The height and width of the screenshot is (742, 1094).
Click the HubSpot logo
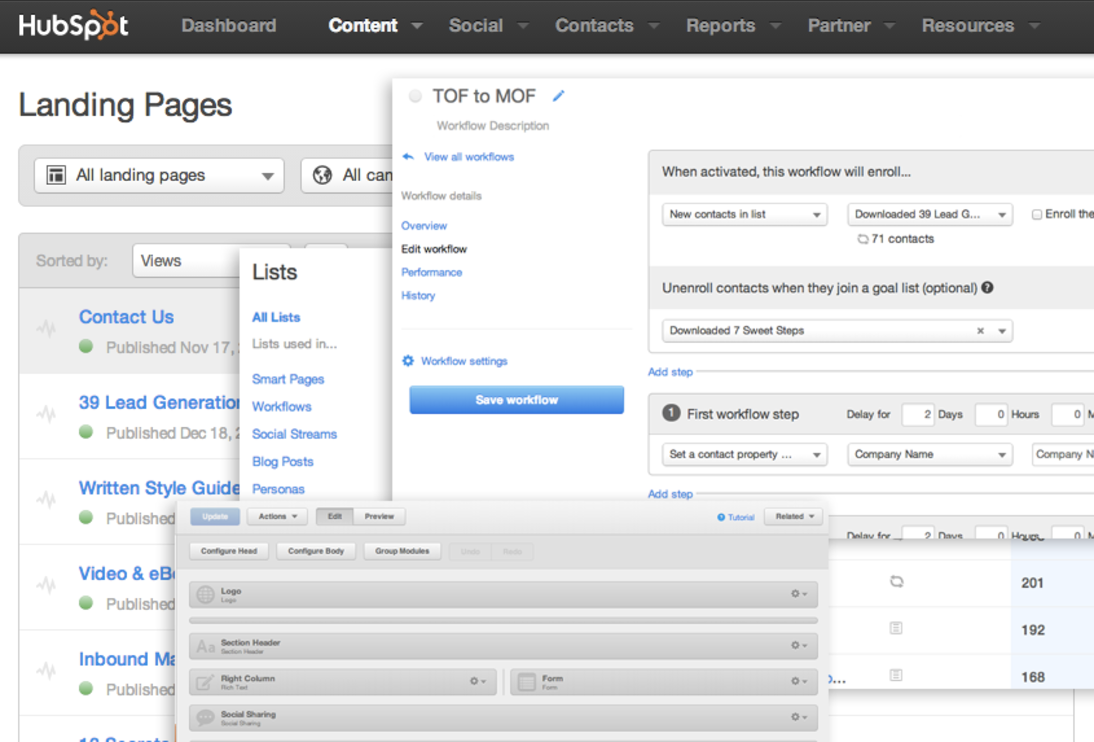pyautogui.click(x=73, y=25)
